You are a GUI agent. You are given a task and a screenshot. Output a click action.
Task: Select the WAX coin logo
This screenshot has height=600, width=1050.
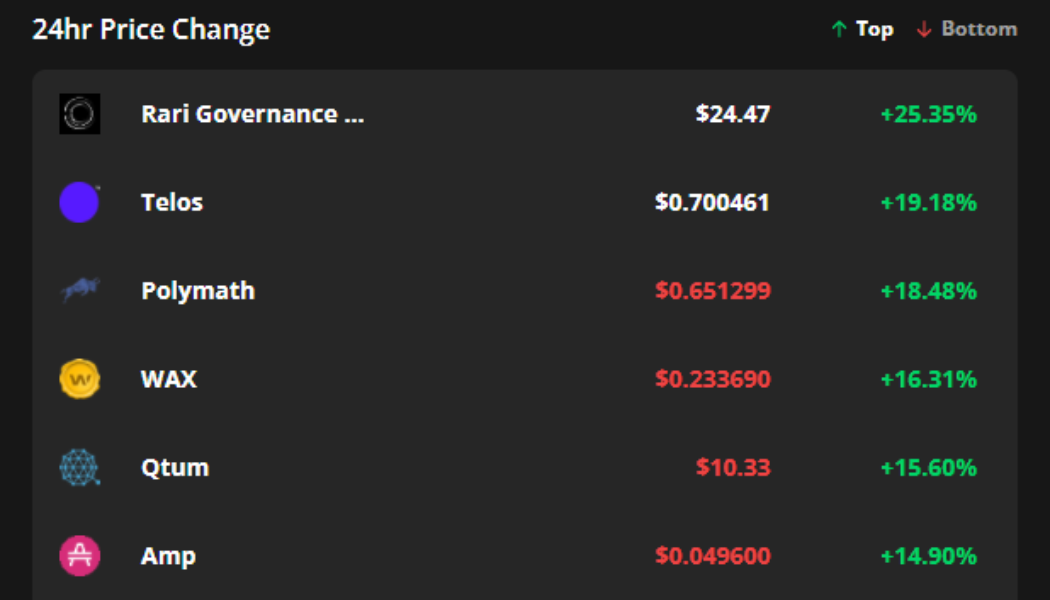pos(79,378)
